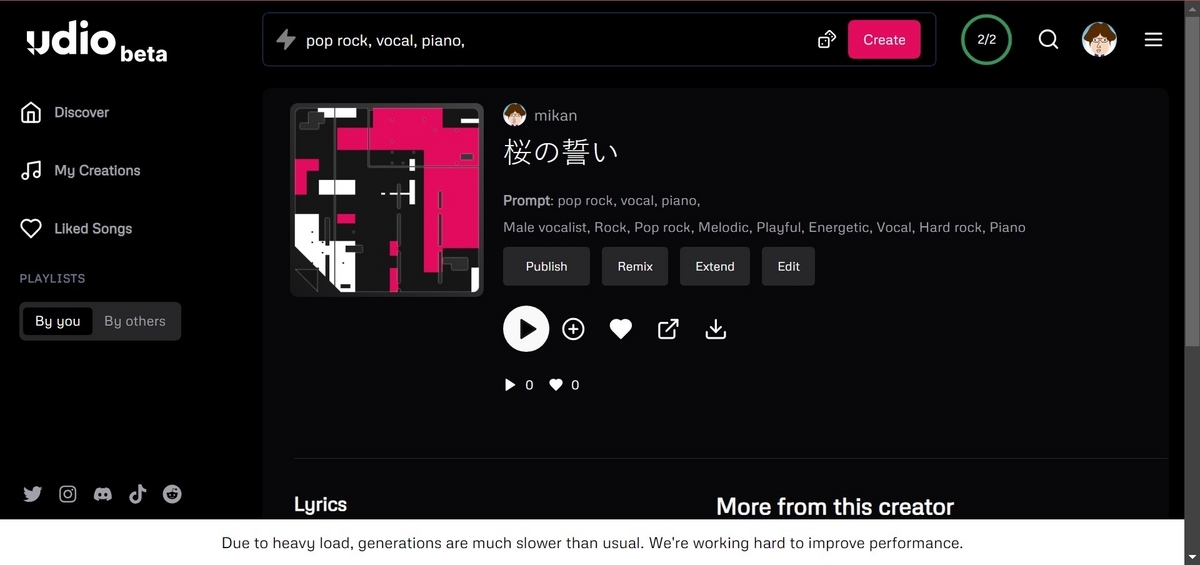Viewport: 1200px width, 565px height.
Task: Click the Playful tag
Action: (779, 227)
